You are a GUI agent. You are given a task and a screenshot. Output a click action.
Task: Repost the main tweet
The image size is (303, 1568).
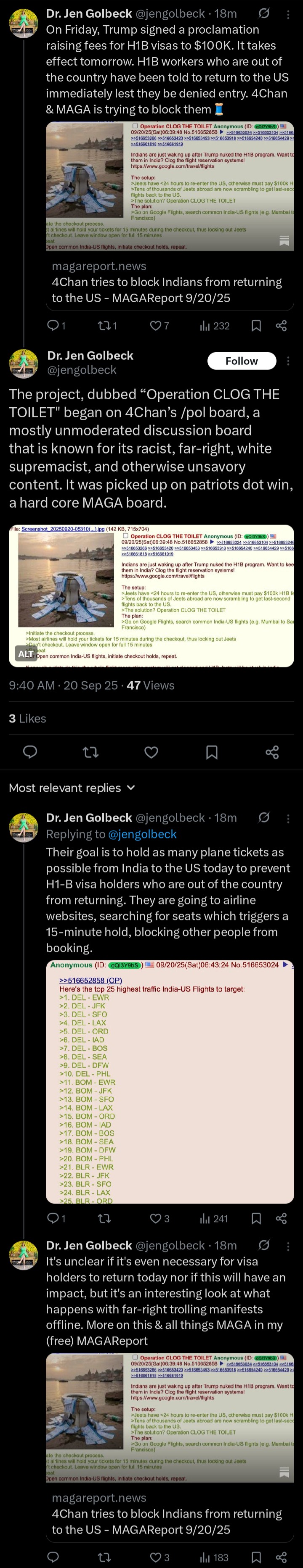coord(90,752)
